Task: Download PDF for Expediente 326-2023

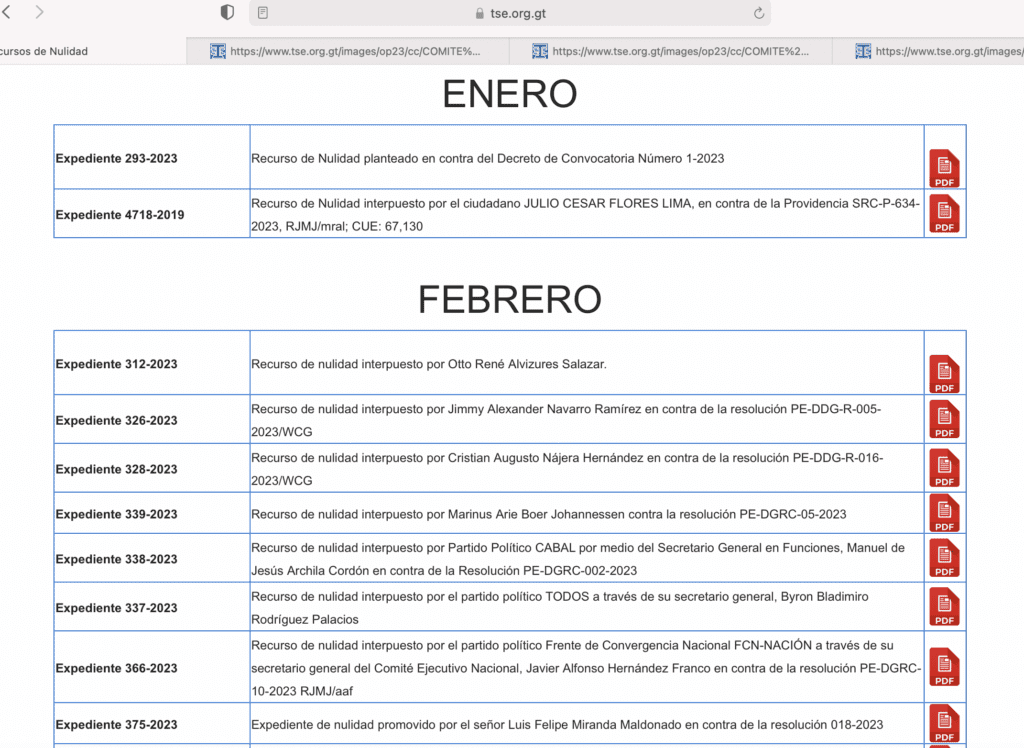Action: [944, 420]
